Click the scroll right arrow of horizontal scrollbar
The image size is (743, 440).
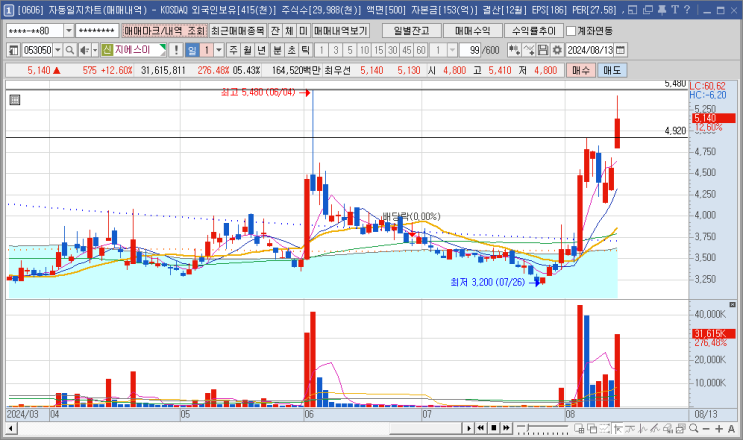[468, 428]
